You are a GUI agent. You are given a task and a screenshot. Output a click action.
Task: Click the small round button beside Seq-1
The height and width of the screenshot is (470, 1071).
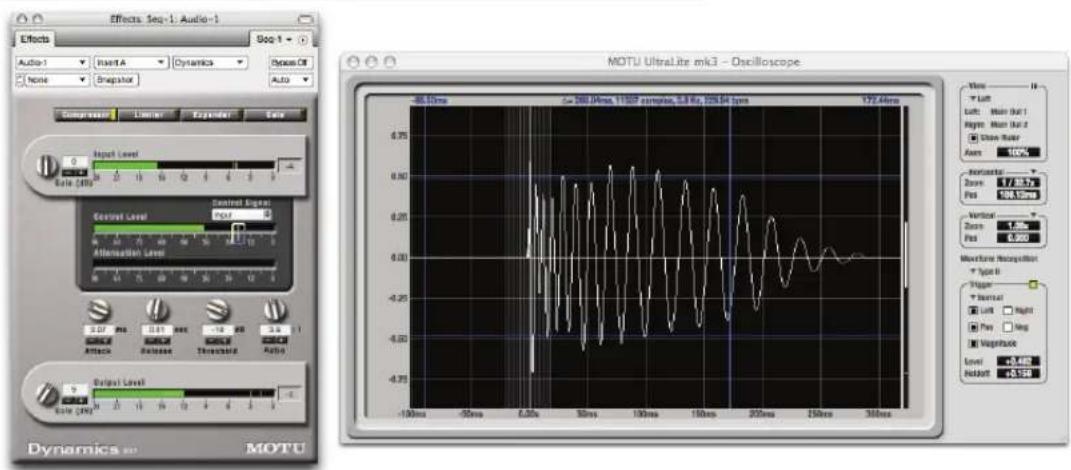[x=303, y=40]
